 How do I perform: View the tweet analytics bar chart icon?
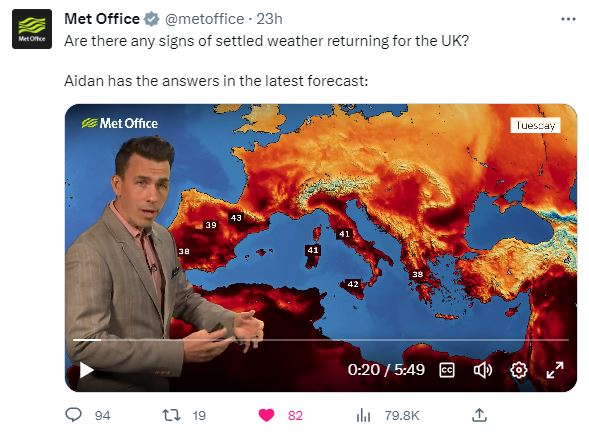point(363,415)
